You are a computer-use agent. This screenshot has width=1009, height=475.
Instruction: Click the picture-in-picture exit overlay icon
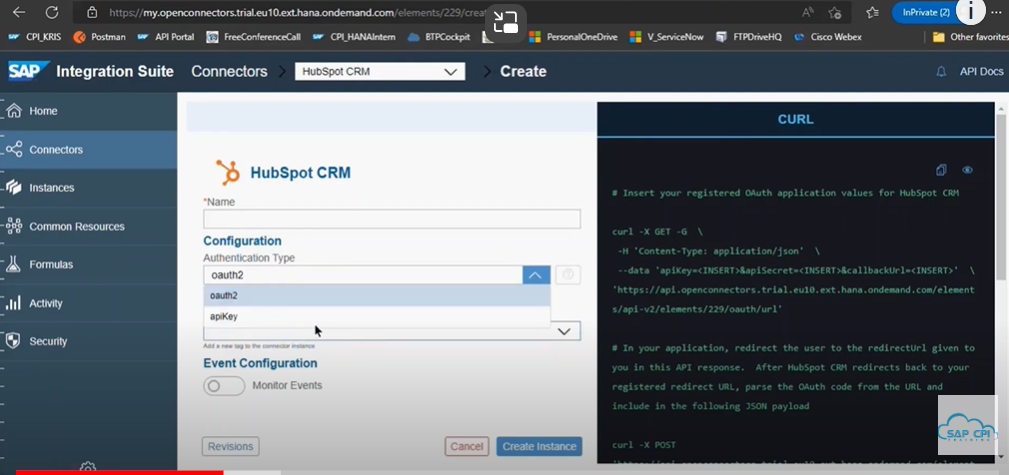coord(506,23)
